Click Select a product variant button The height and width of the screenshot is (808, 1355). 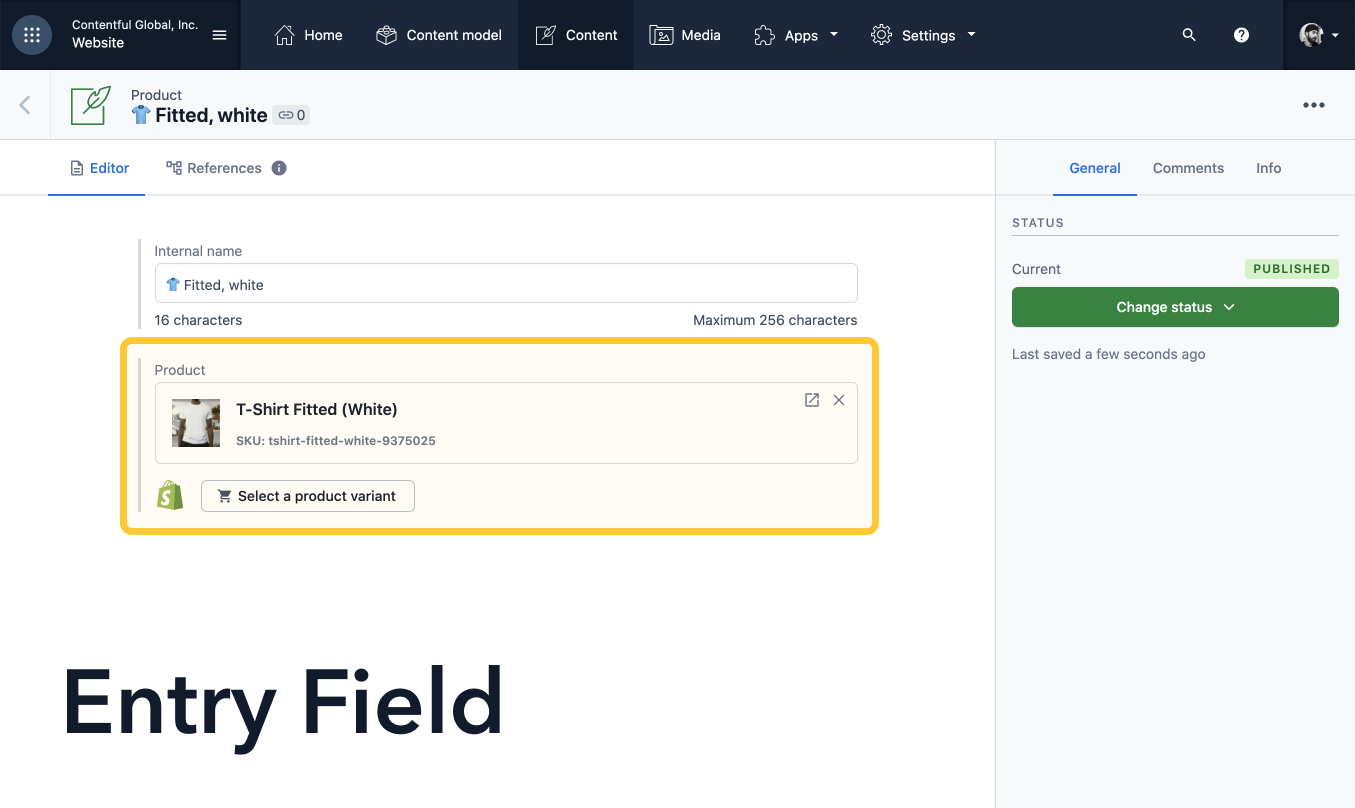coord(308,496)
